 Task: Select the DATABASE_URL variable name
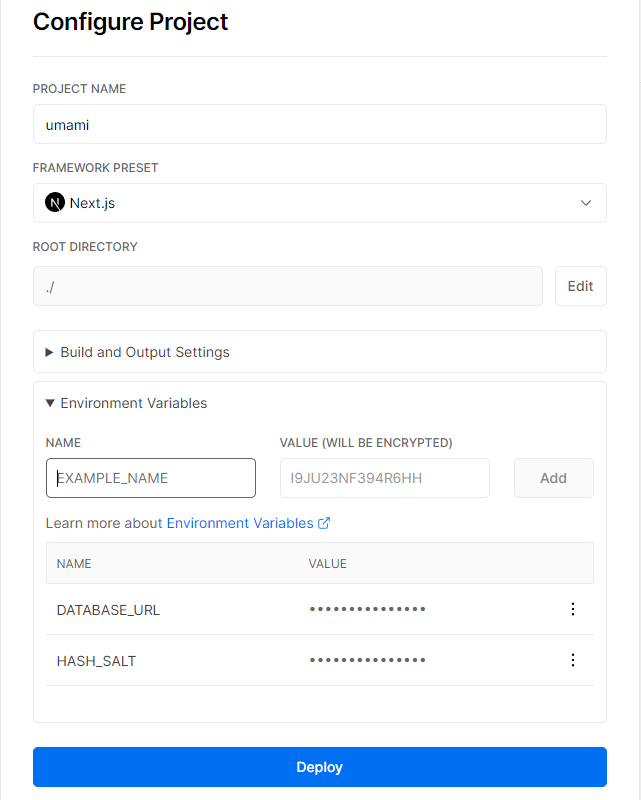pyautogui.click(x=108, y=610)
